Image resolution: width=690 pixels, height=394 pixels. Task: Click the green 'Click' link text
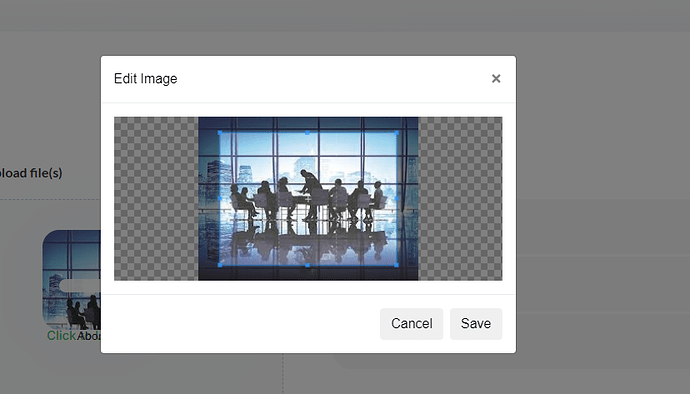click(62, 335)
